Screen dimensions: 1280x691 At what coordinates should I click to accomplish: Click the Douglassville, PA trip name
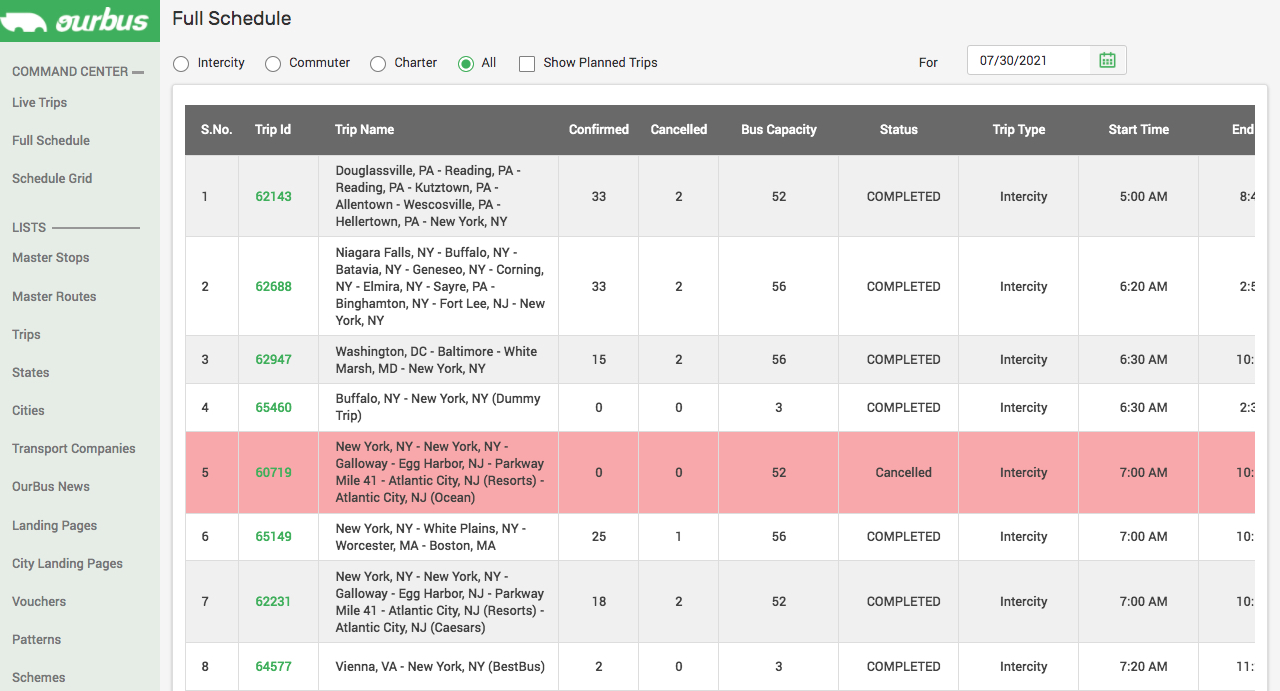[x=429, y=196]
